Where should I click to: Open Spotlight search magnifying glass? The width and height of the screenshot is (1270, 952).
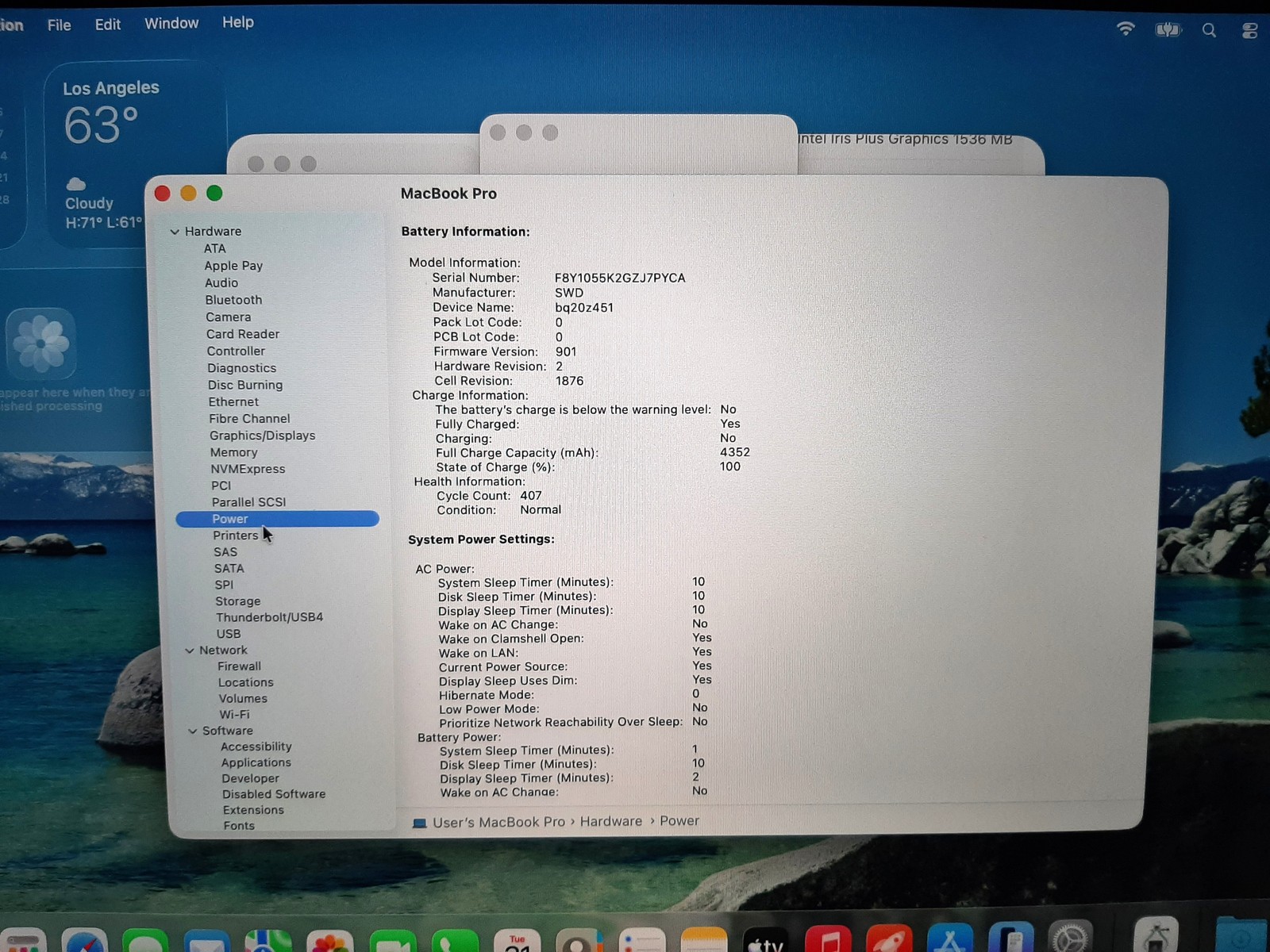point(1209,30)
